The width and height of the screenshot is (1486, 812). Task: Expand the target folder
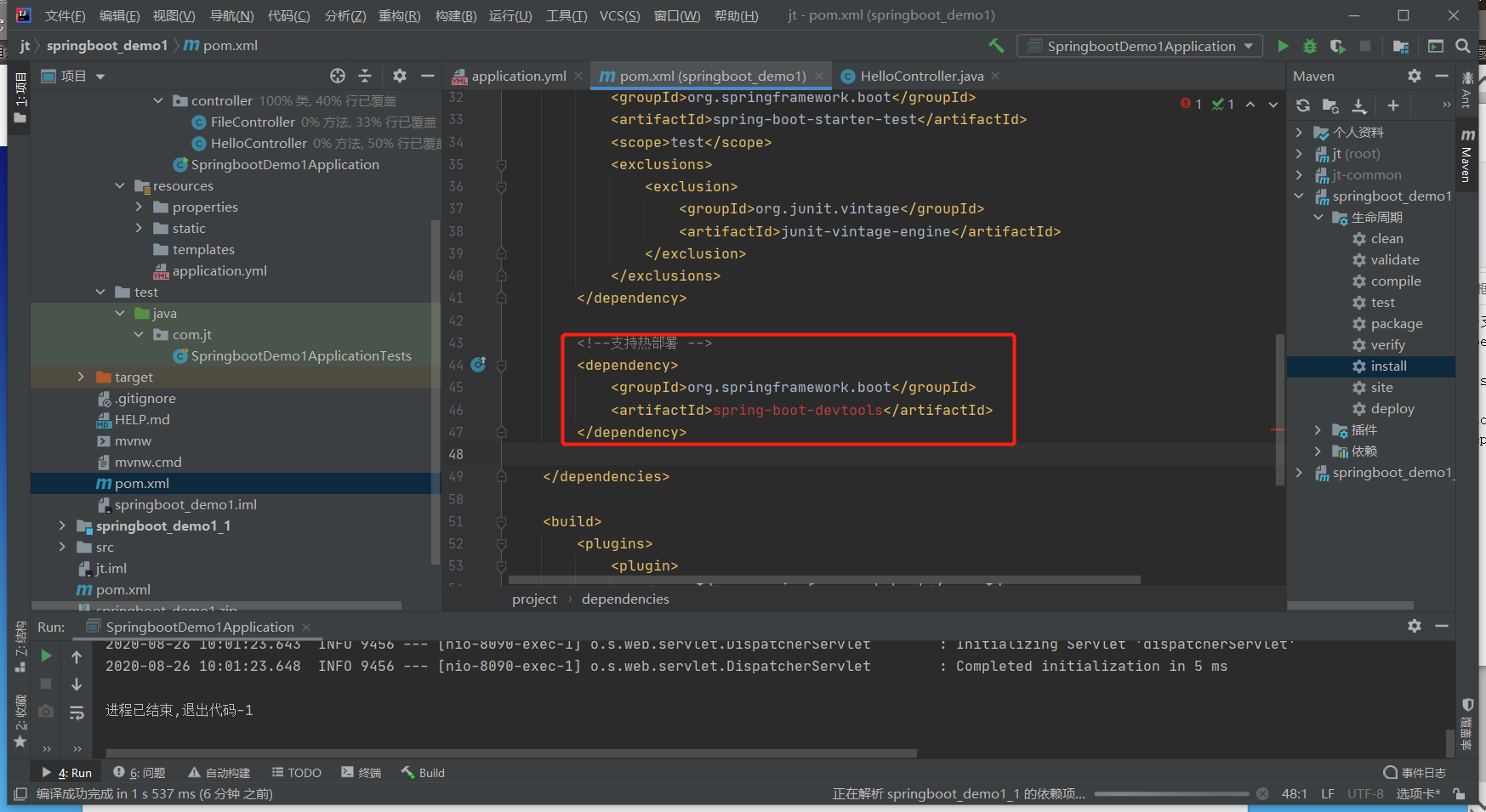click(x=81, y=377)
